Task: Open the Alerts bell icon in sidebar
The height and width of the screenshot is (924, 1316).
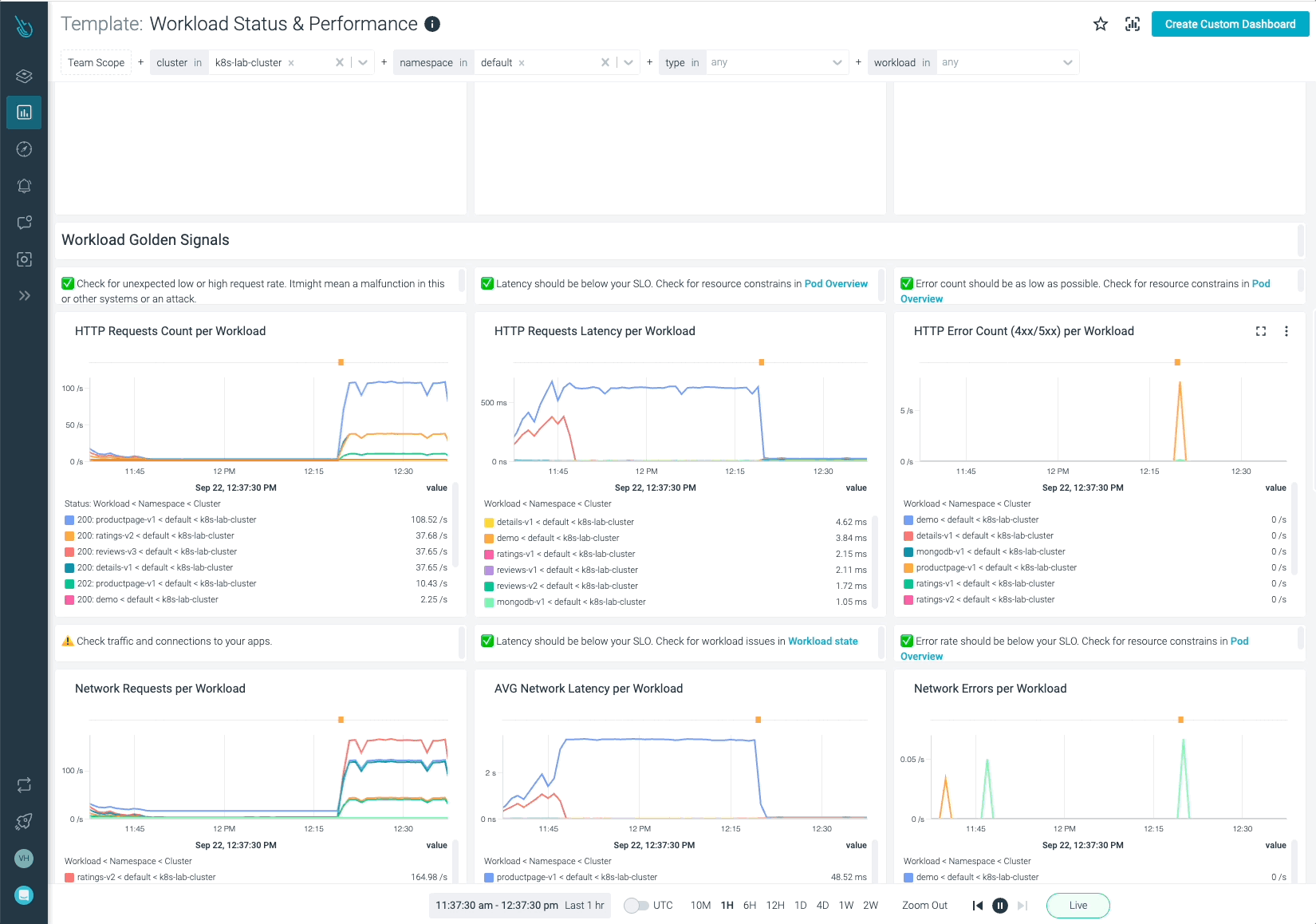Action: point(24,186)
